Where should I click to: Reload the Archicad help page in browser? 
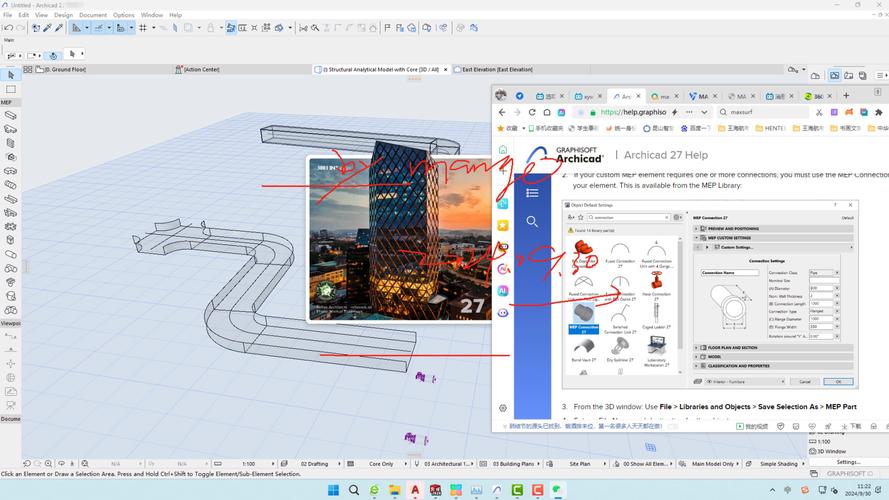click(x=532, y=112)
